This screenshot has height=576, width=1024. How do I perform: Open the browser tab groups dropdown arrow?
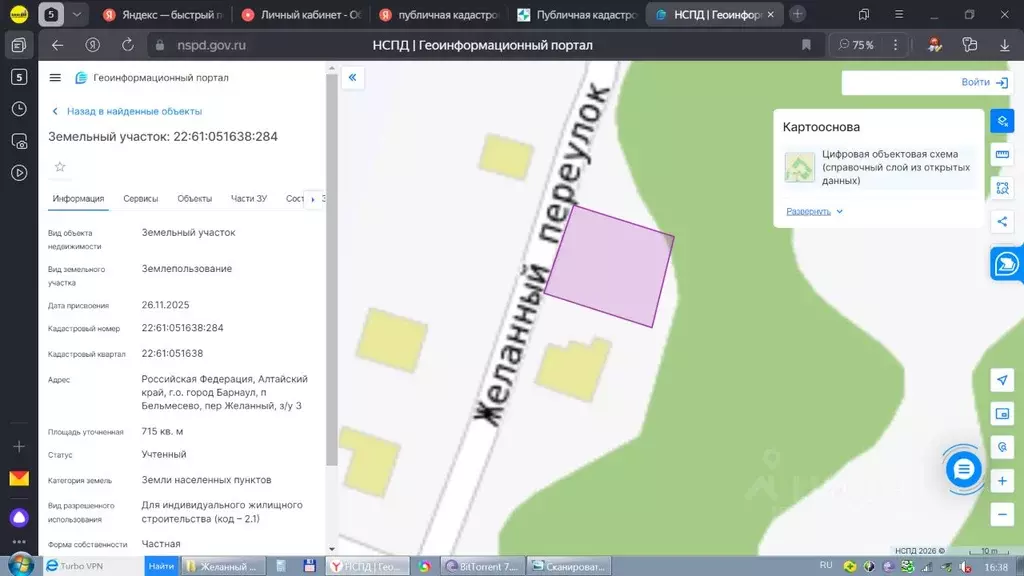click(77, 14)
